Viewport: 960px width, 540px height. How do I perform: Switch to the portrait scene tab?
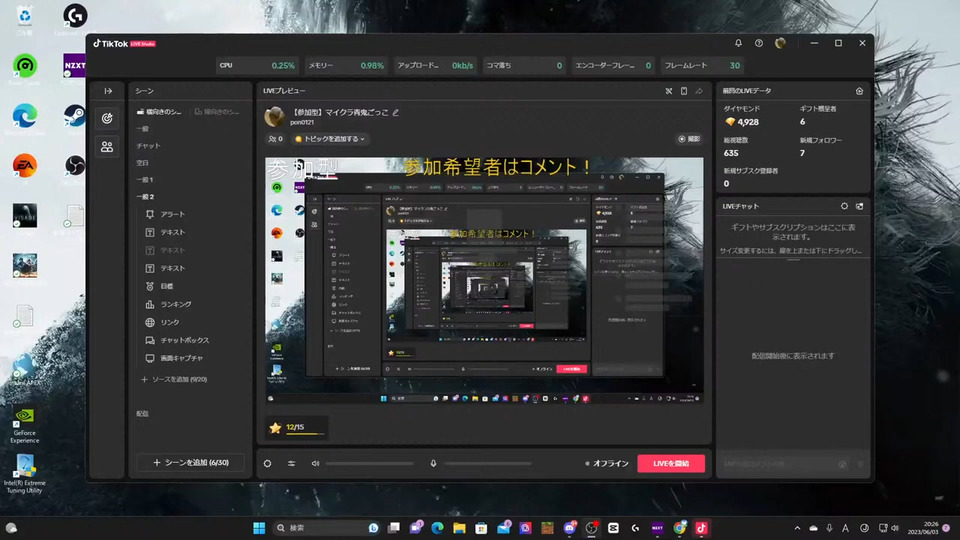[217, 111]
